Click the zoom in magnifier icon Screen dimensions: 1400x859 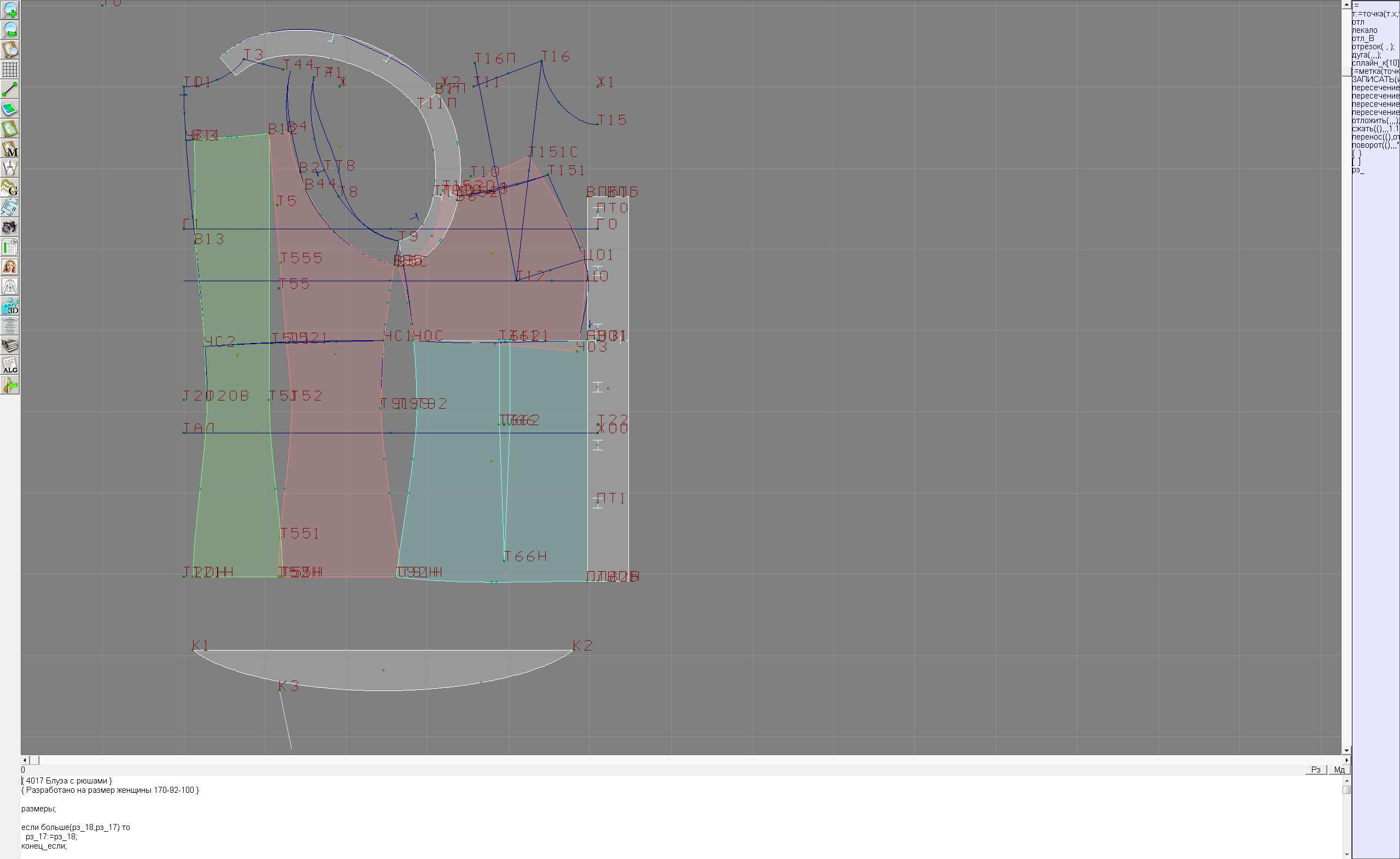click(x=10, y=10)
